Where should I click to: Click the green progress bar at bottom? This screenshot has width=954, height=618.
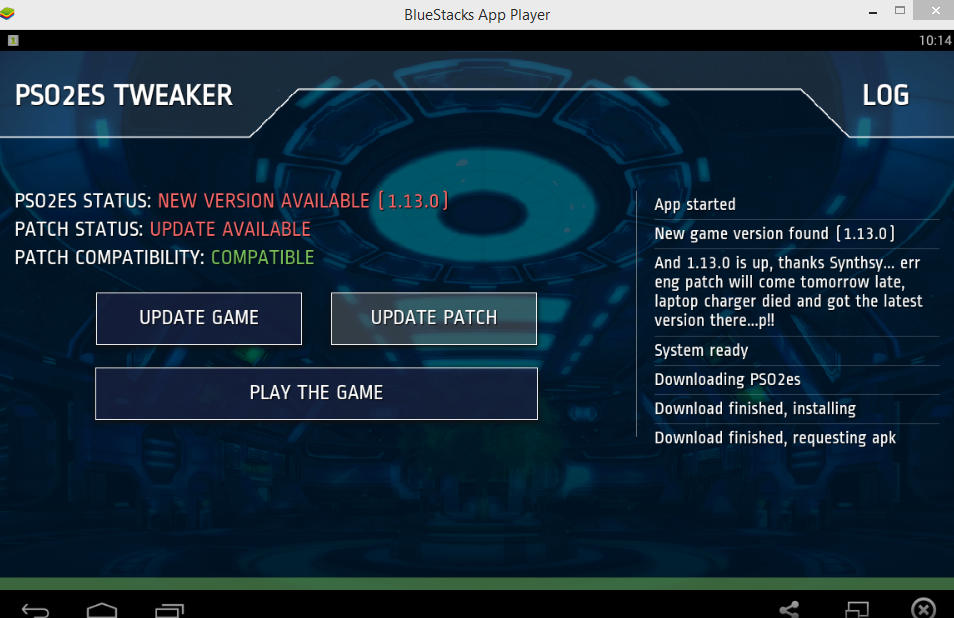(x=477, y=583)
